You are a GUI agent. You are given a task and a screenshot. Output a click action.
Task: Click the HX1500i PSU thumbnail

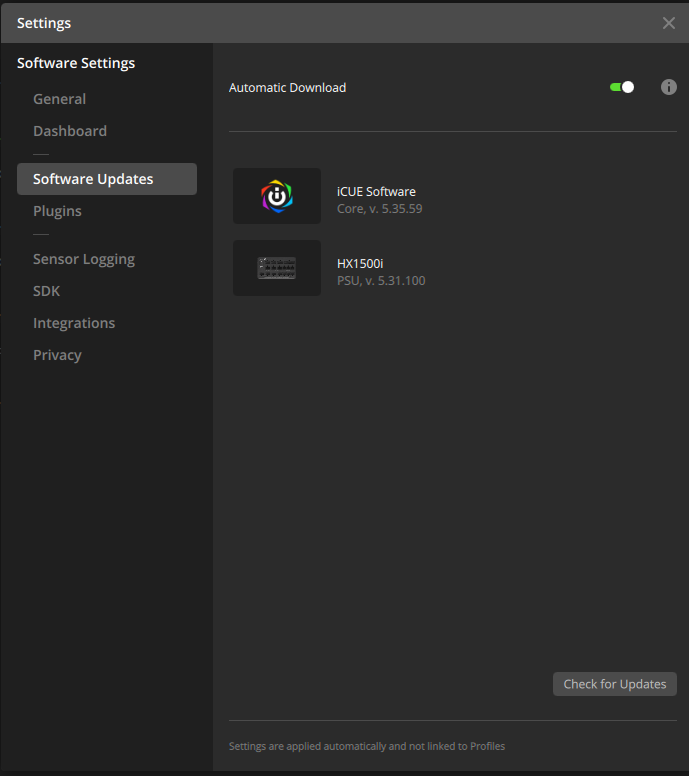tap(277, 268)
